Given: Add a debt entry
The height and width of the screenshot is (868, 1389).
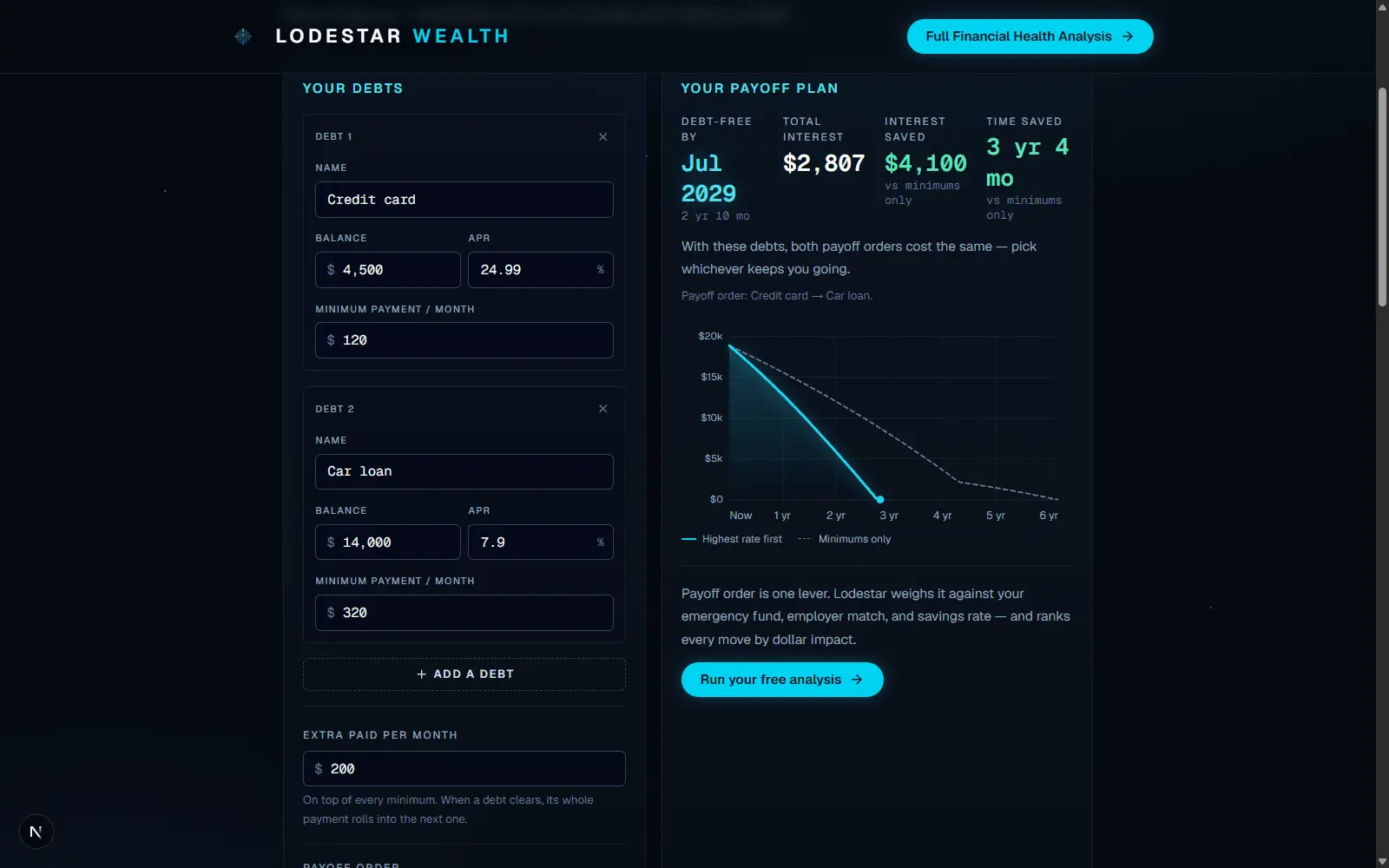Looking at the screenshot, I should click(x=464, y=674).
